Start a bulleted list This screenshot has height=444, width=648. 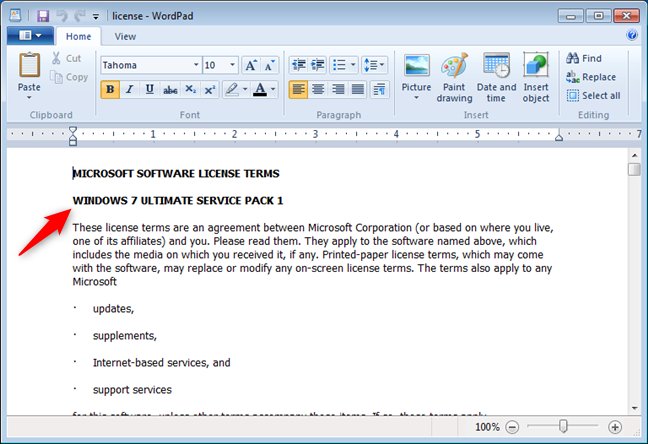coord(339,65)
